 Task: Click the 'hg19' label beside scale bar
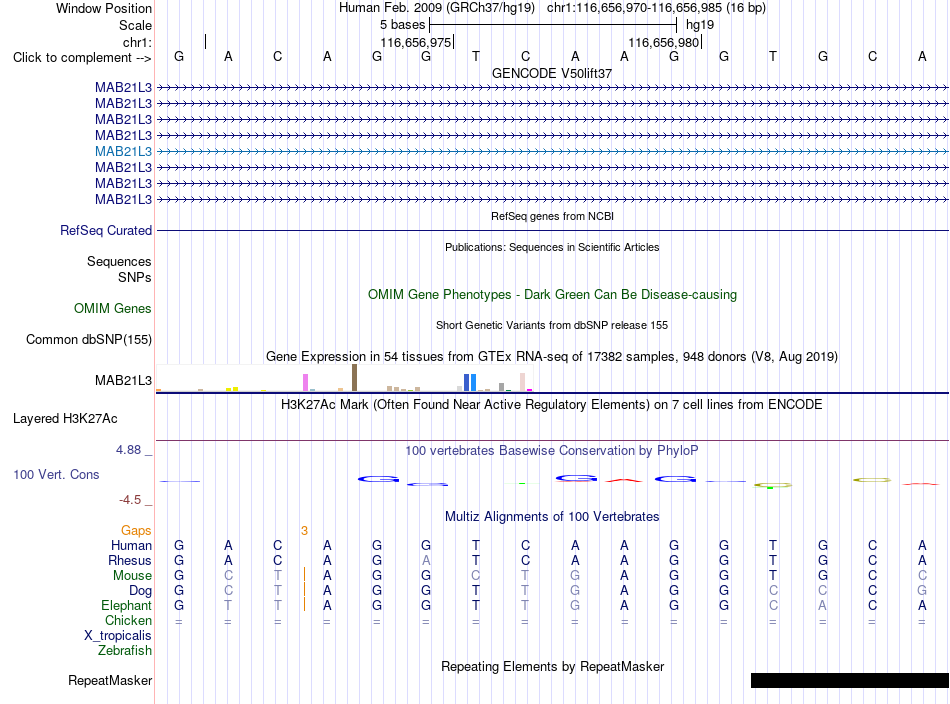click(x=700, y=25)
